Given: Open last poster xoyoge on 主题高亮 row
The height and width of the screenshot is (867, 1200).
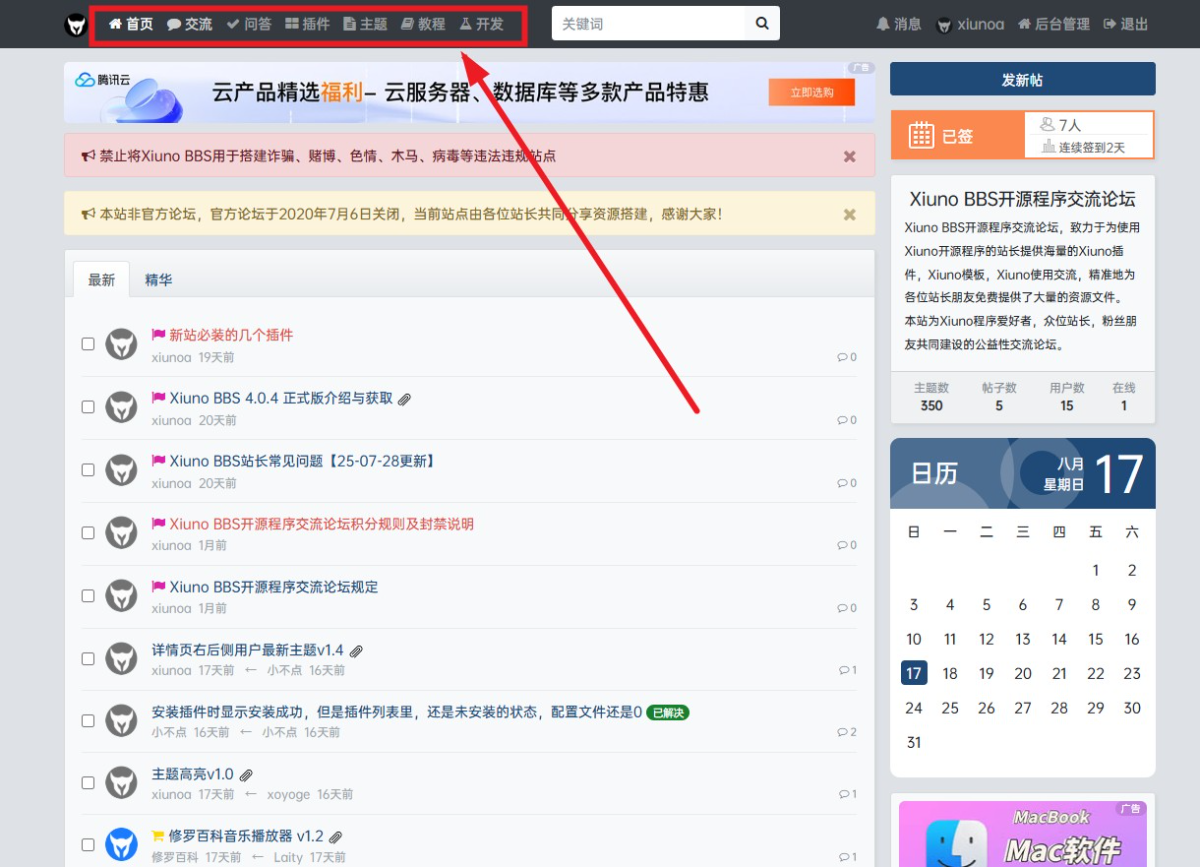Looking at the screenshot, I should [288, 794].
